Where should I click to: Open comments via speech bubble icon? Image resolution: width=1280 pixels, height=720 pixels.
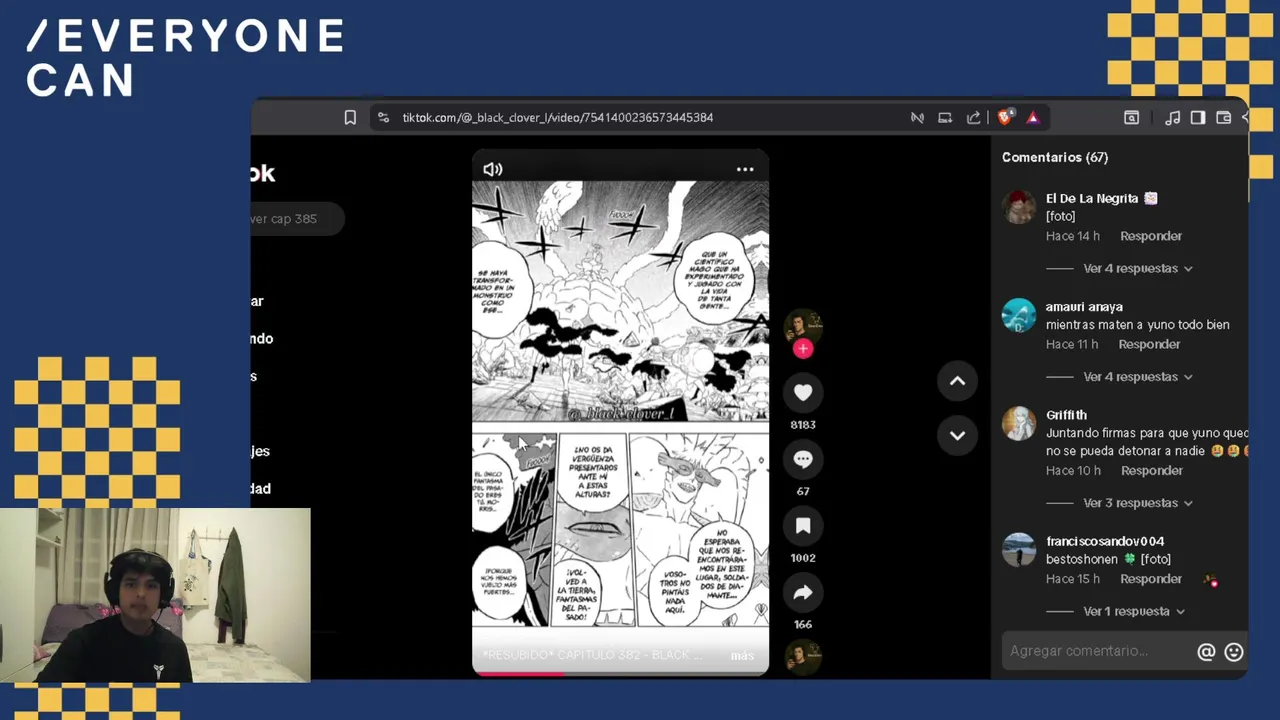pyautogui.click(x=803, y=459)
